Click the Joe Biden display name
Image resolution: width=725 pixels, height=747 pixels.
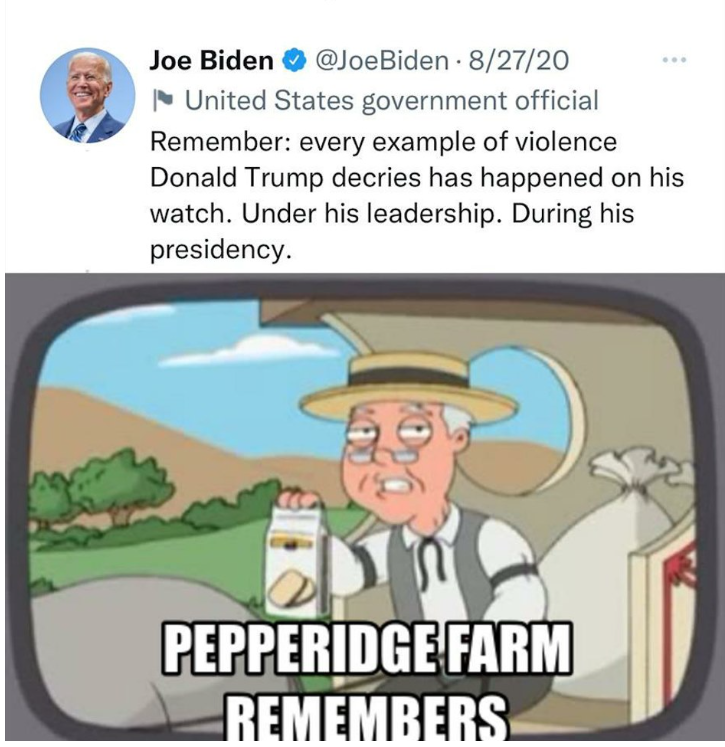(x=211, y=61)
